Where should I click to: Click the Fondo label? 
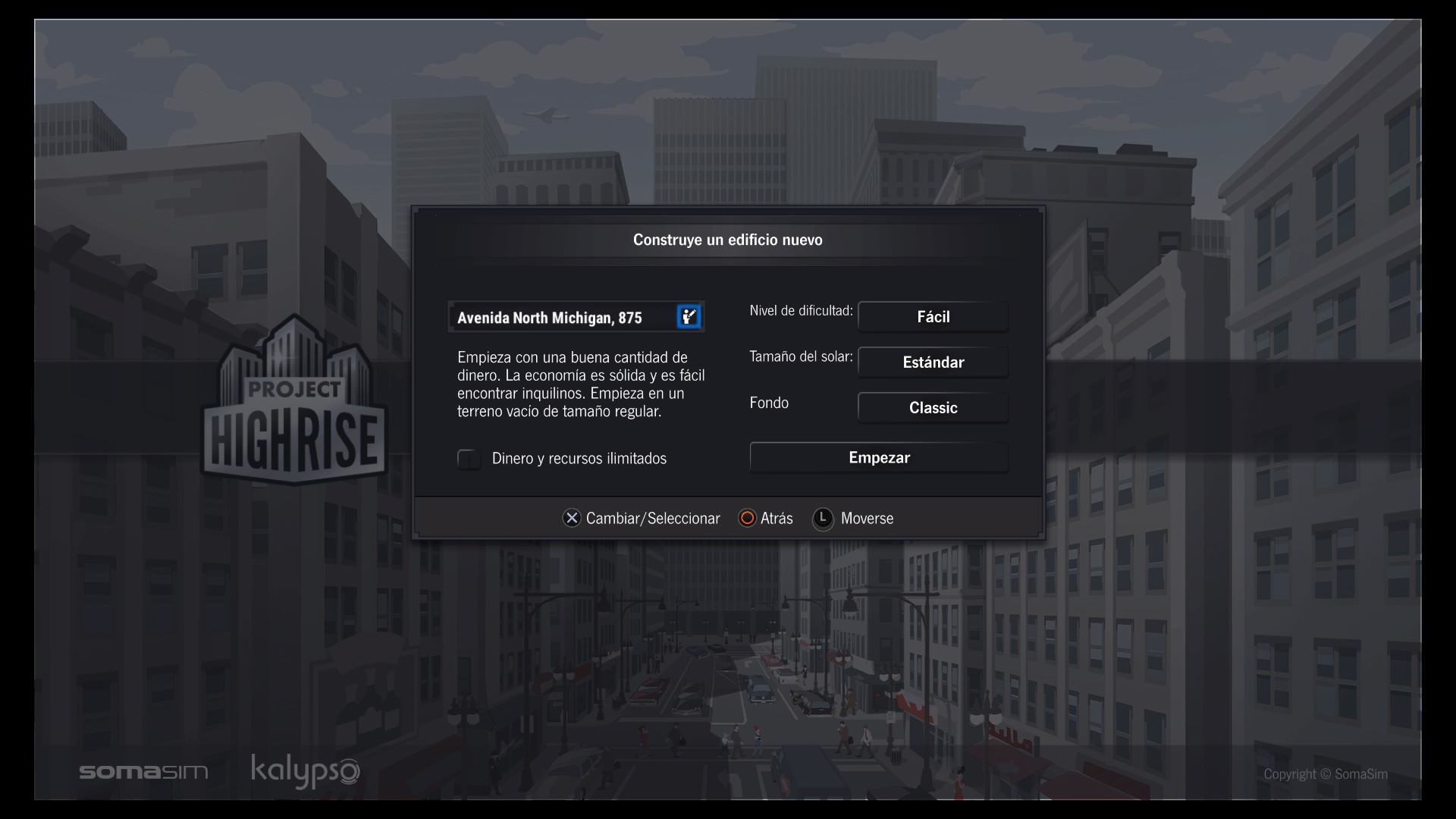pos(769,403)
